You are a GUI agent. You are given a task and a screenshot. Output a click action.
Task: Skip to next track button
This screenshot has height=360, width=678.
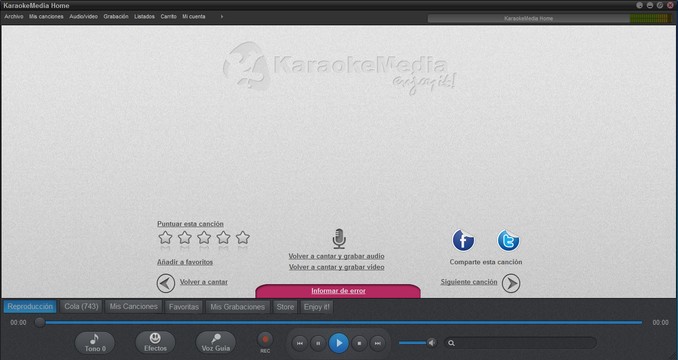tap(377, 343)
